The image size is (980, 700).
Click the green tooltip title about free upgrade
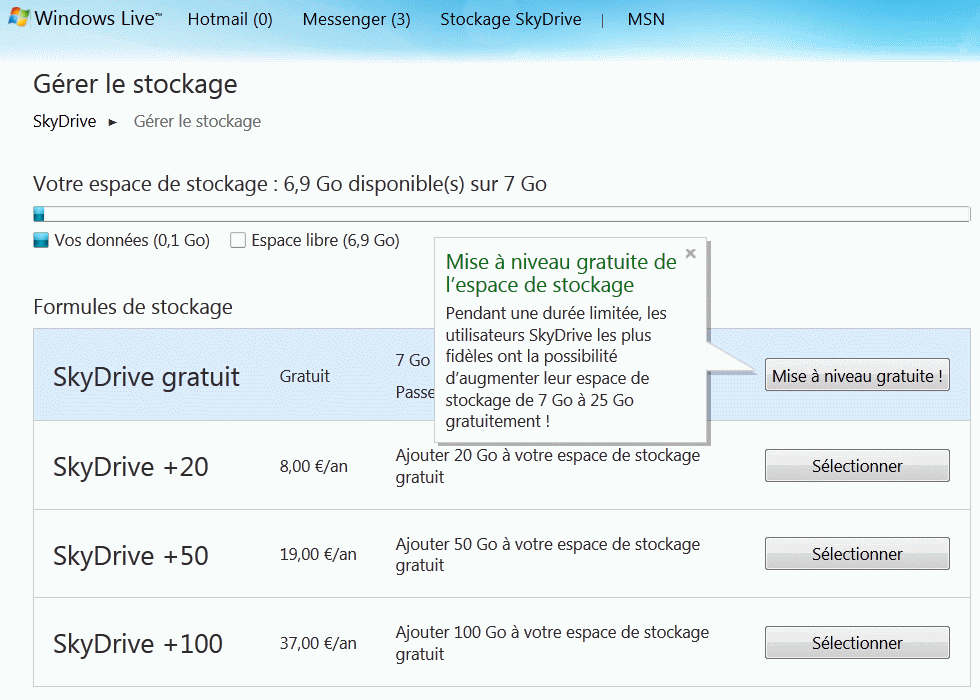561,273
